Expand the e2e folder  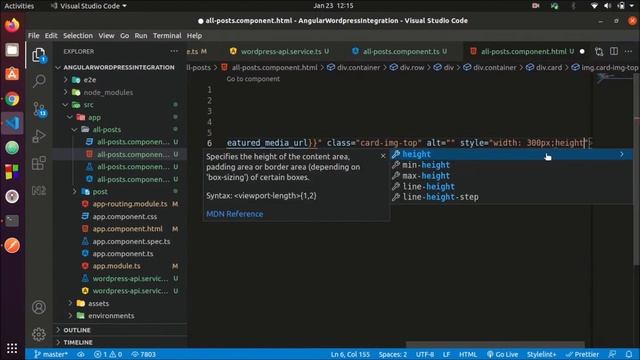point(89,80)
